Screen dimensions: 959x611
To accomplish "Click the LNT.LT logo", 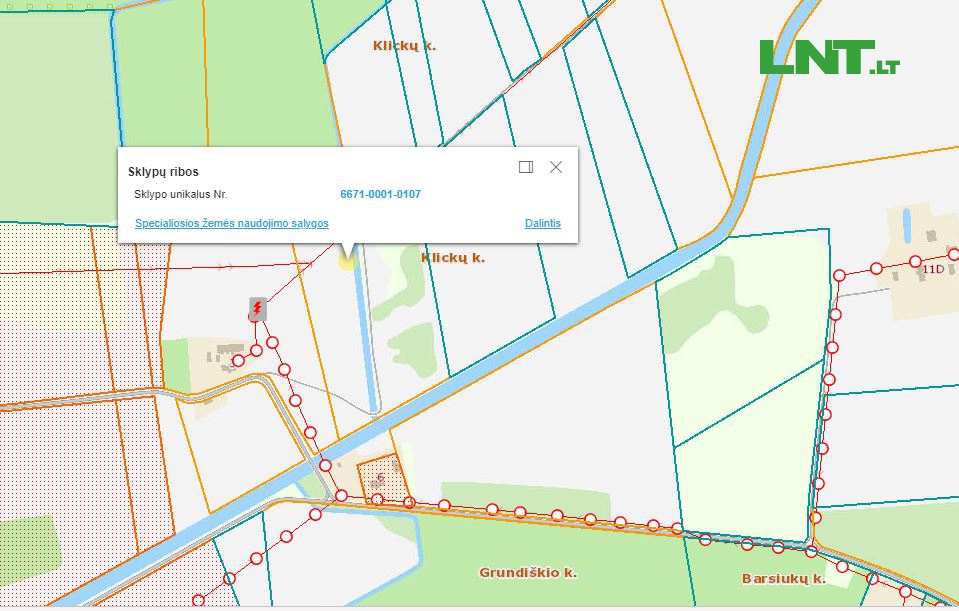I will (829, 57).
